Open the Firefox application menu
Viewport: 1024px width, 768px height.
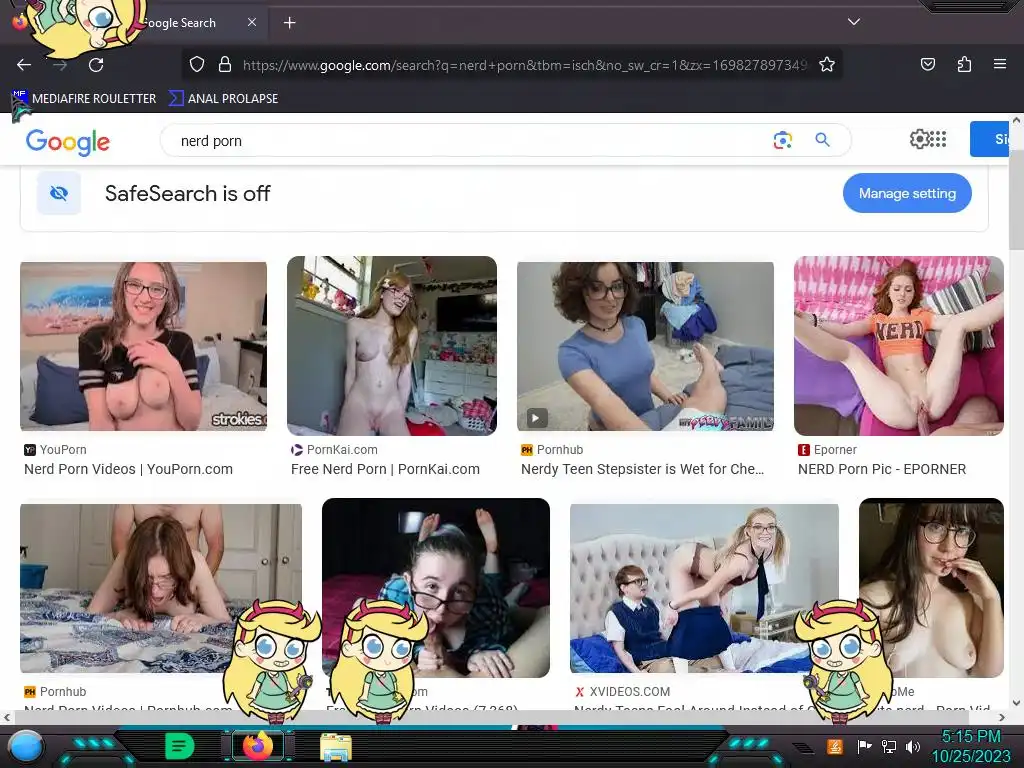1000,64
